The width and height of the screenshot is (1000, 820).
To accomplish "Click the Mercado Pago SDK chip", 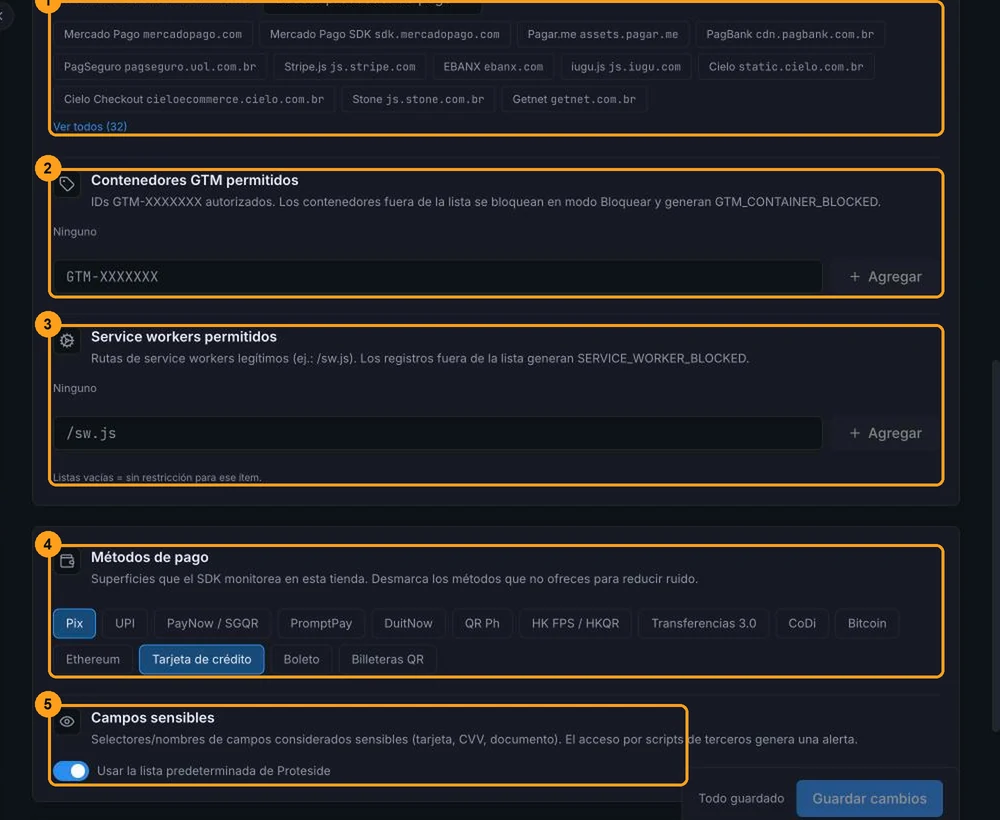I will 385,34.
